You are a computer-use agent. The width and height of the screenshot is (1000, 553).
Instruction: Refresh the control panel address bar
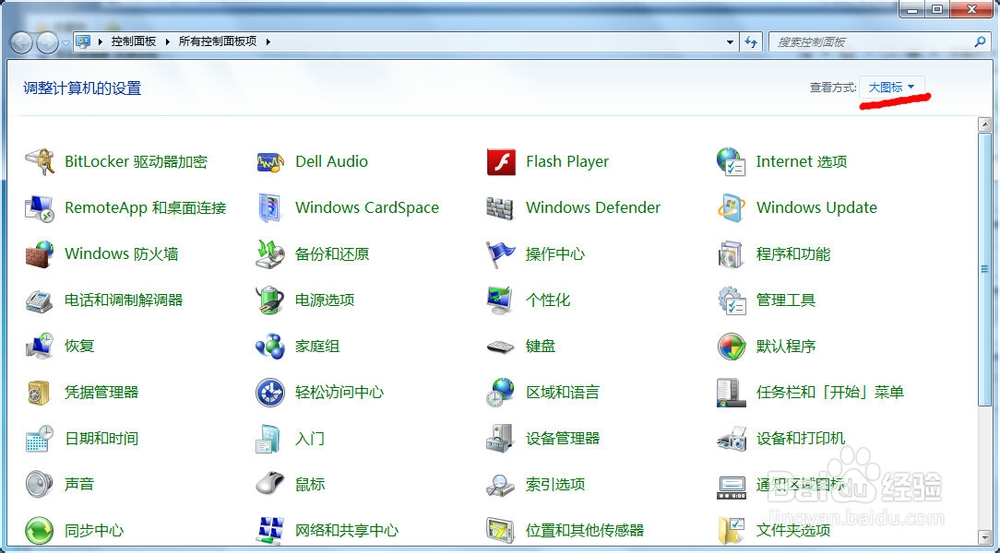click(x=751, y=42)
